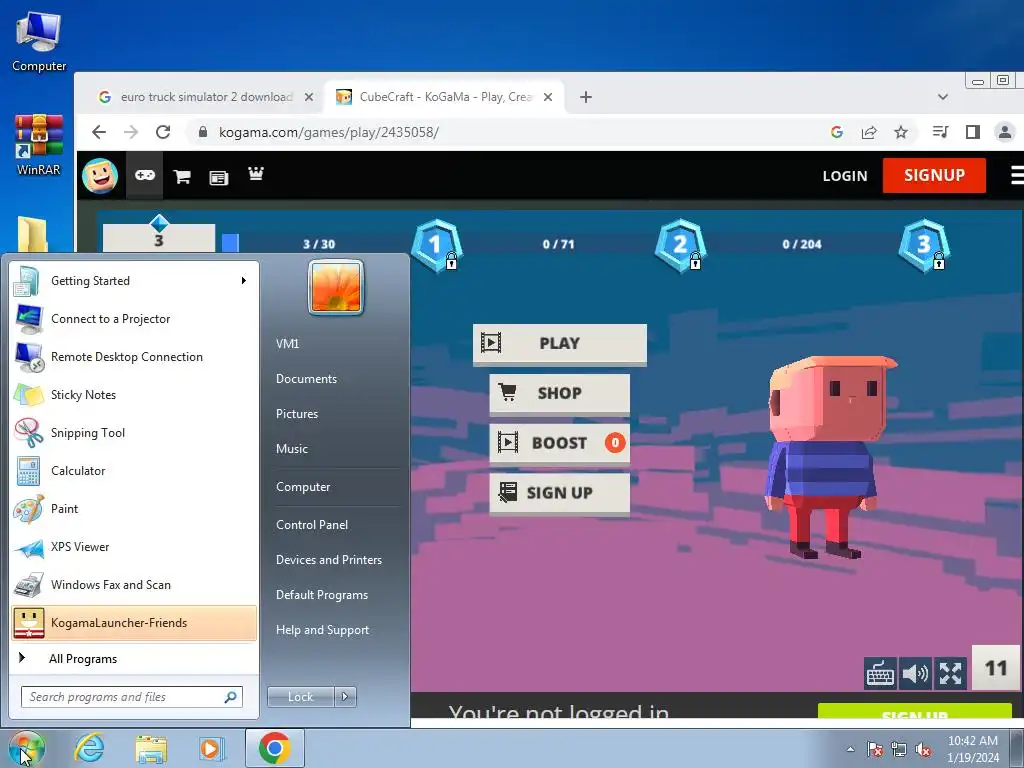
Task: Toggle game fullscreen mode
Action: [950, 673]
